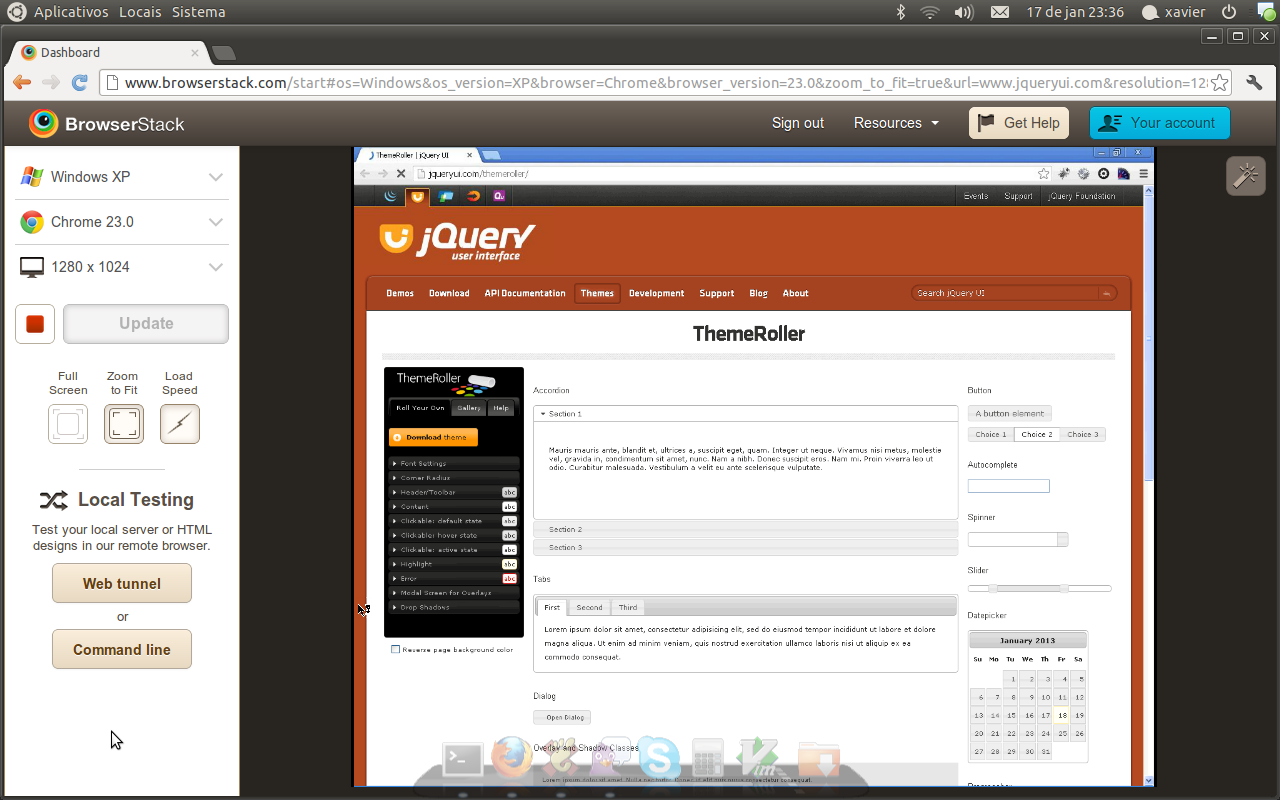Viewport: 1280px width, 800px height.
Task: Open the 1280 x 1024 resolution dropdown
Action: [122, 267]
